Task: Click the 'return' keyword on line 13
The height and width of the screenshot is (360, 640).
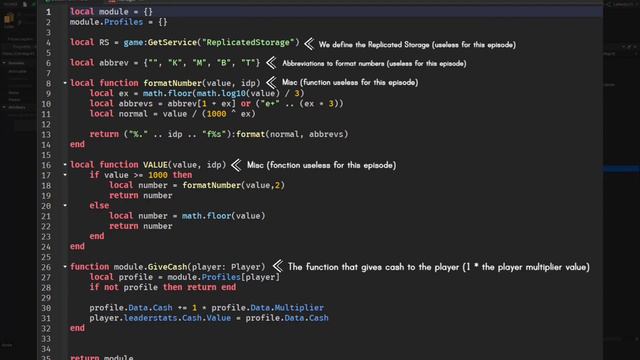Action: [104, 134]
